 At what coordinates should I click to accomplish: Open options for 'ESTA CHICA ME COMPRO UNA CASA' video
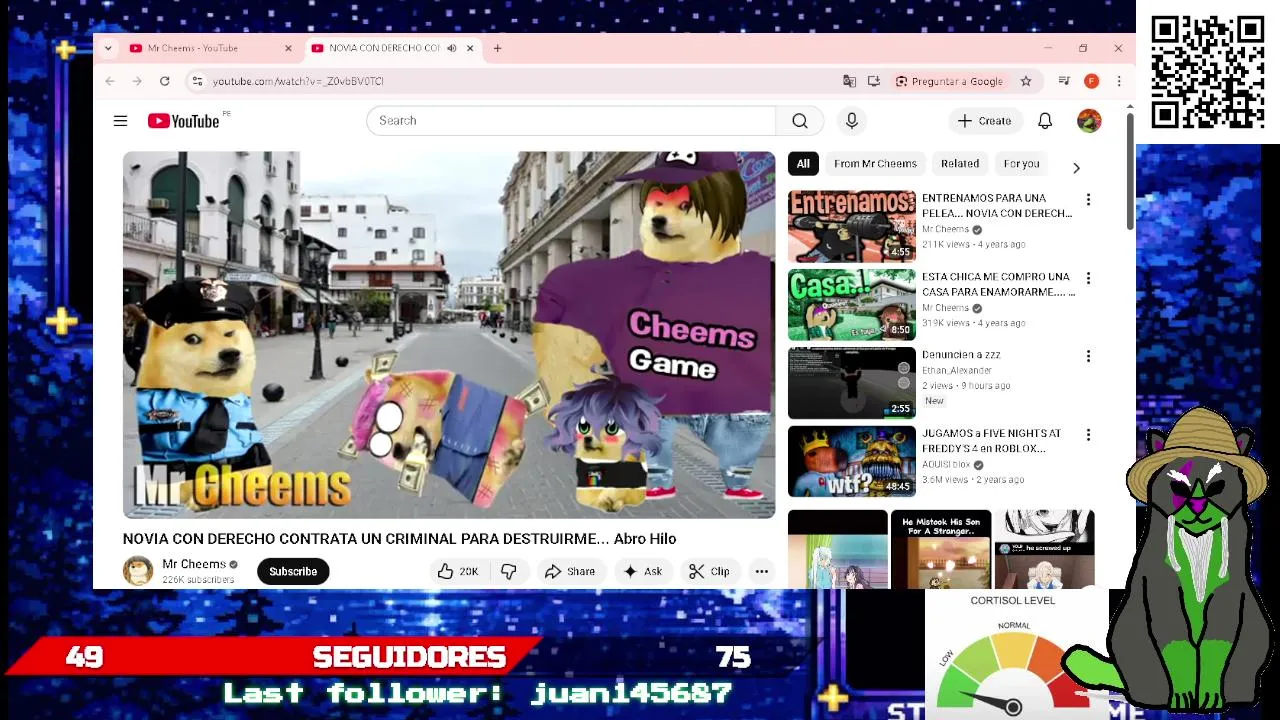1088,278
